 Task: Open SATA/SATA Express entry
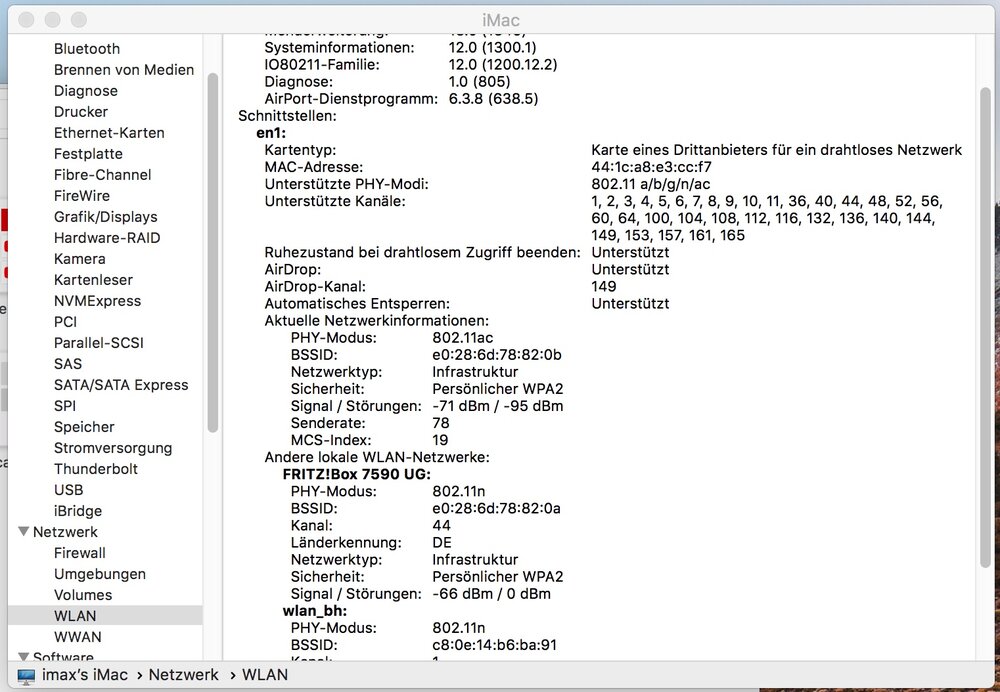click(x=120, y=385)
